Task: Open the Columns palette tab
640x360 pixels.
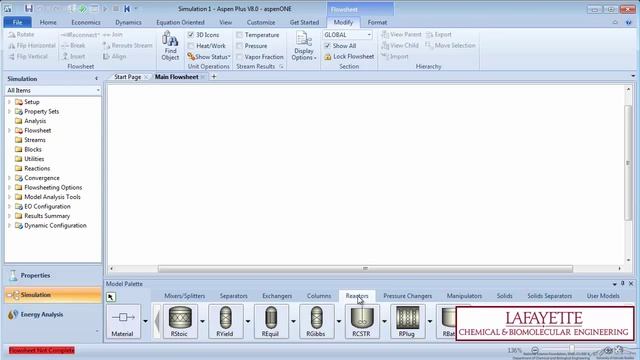Action: point(319,296)
